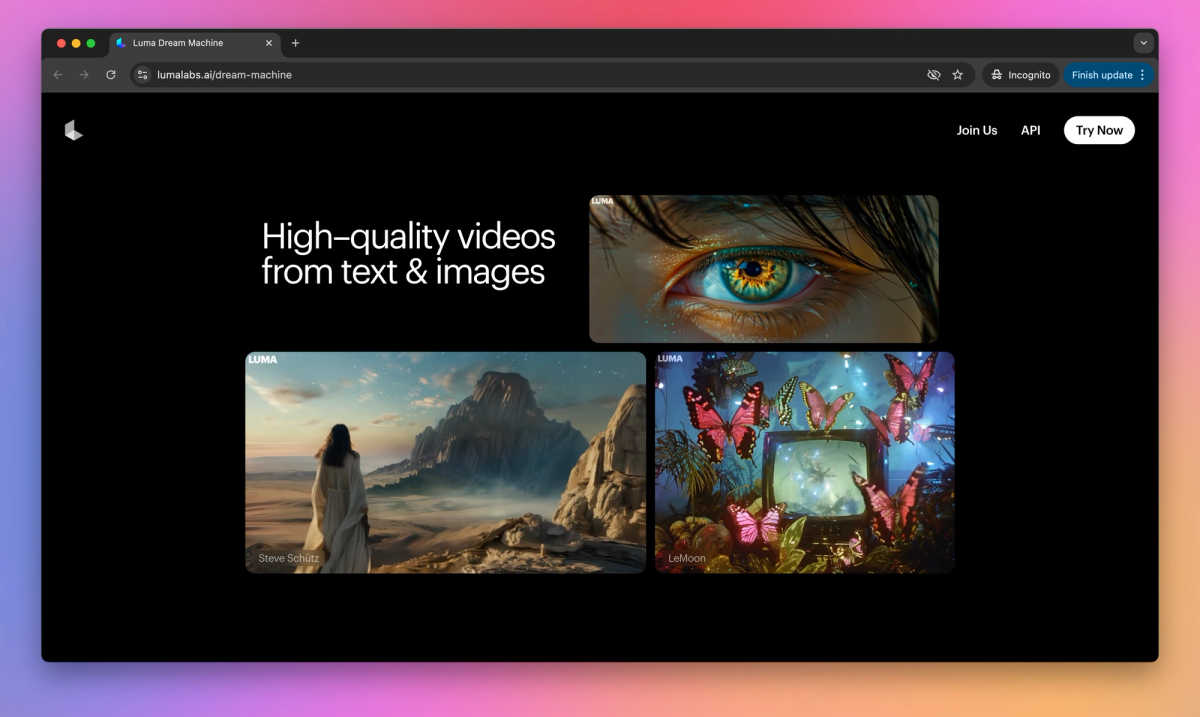The height and width of the screenshot is (717, 1200).
Task: Click the browser forward arrow
Action: 84,75
